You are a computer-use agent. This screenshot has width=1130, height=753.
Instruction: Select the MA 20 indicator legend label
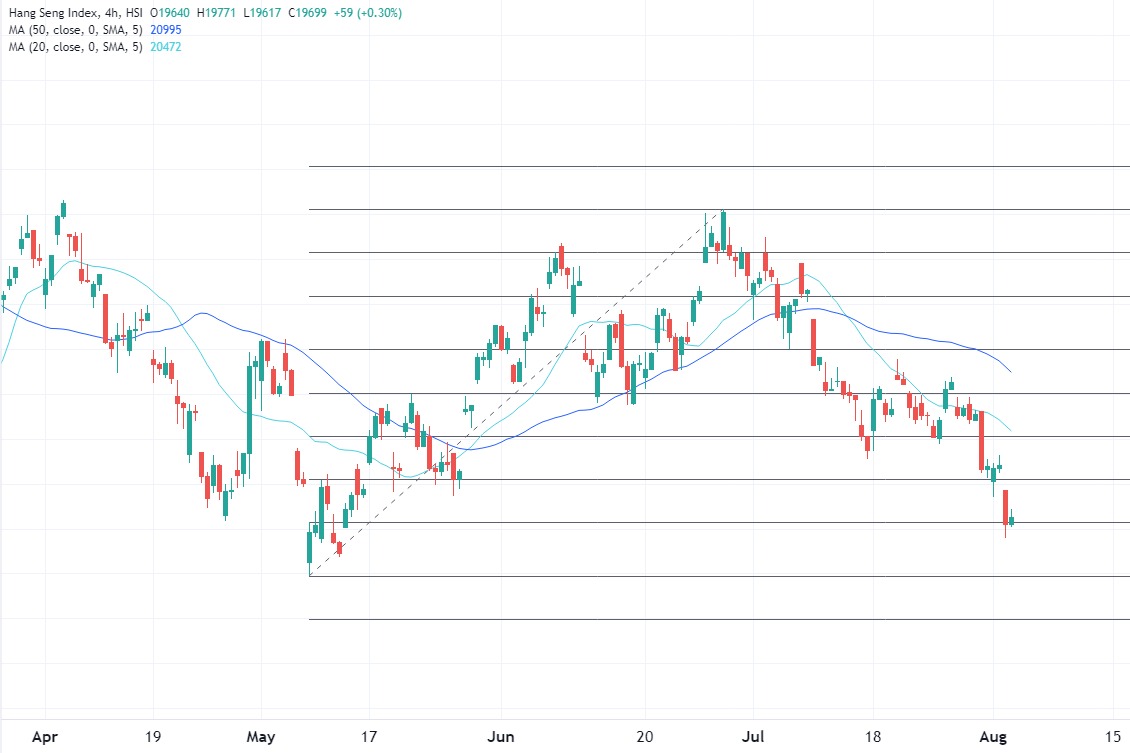point(75,47)
